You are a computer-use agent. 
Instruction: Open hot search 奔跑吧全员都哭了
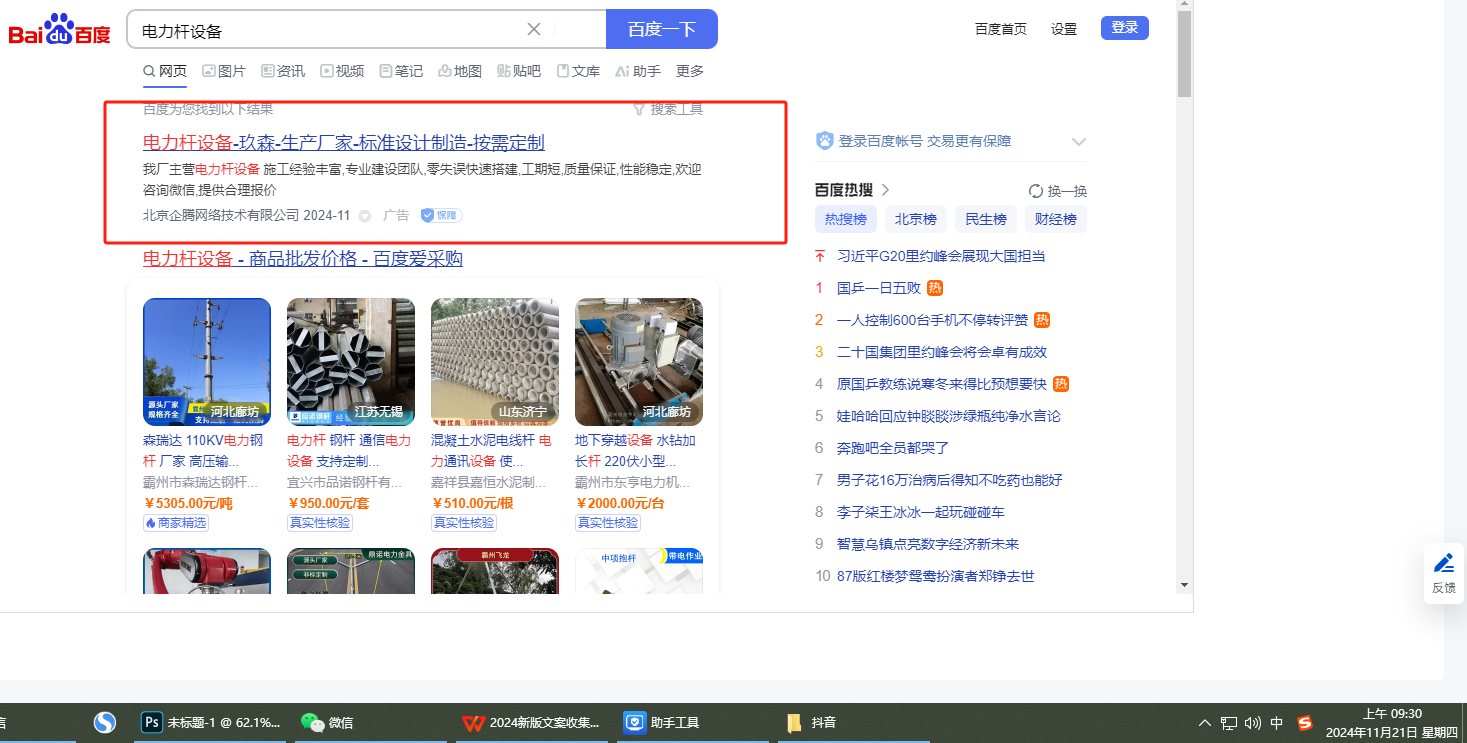pyautogui.click(x=893, y=448)
